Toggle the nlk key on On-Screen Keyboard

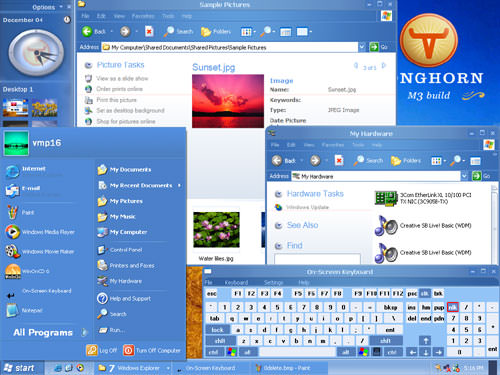click(453, 307)
